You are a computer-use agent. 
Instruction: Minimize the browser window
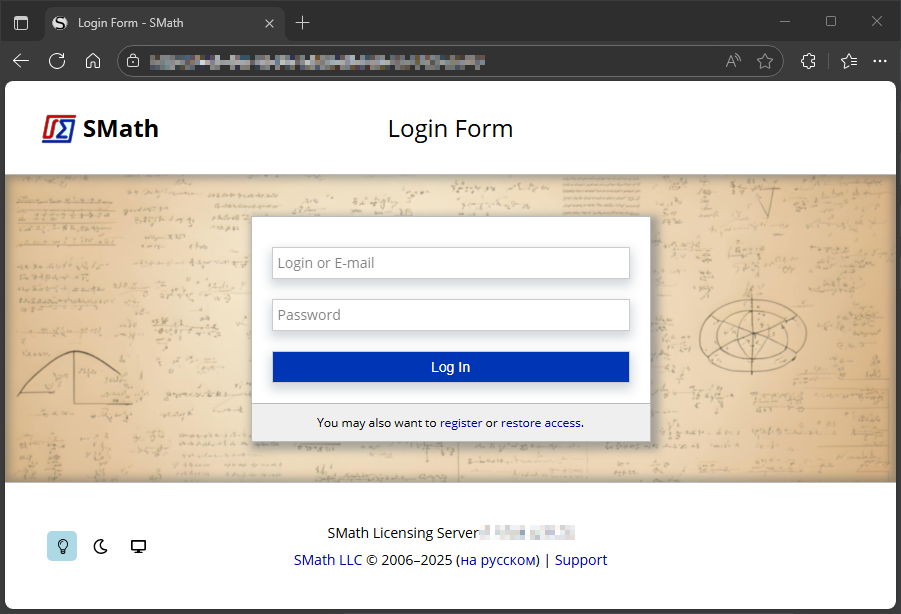pyautogui.click(x=785, y=22)
